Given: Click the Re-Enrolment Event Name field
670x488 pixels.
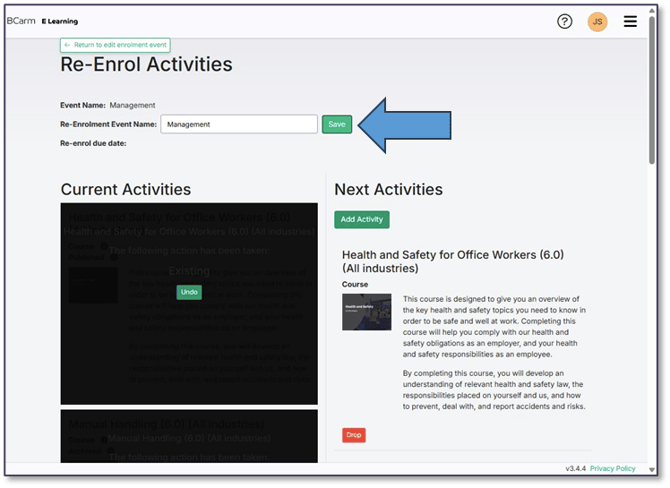Looking at the screenshot, I should click(239, 124).
